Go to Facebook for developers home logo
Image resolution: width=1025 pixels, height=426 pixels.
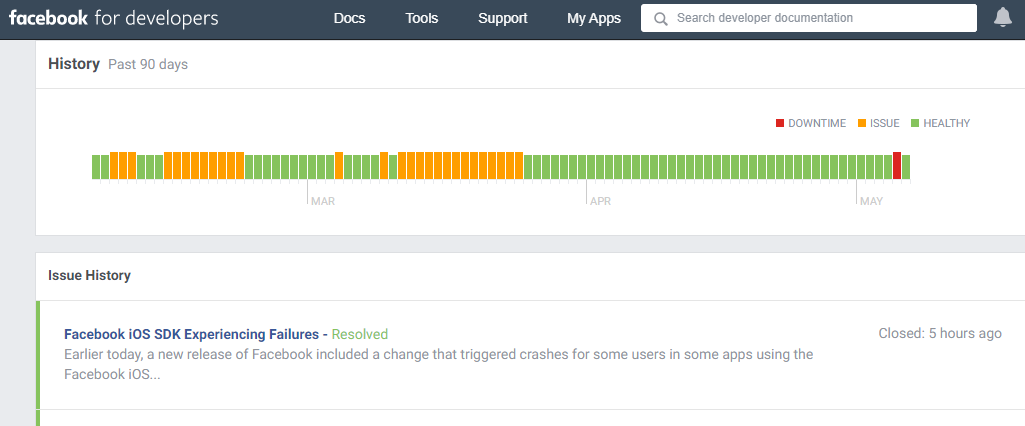coord(114,18)
